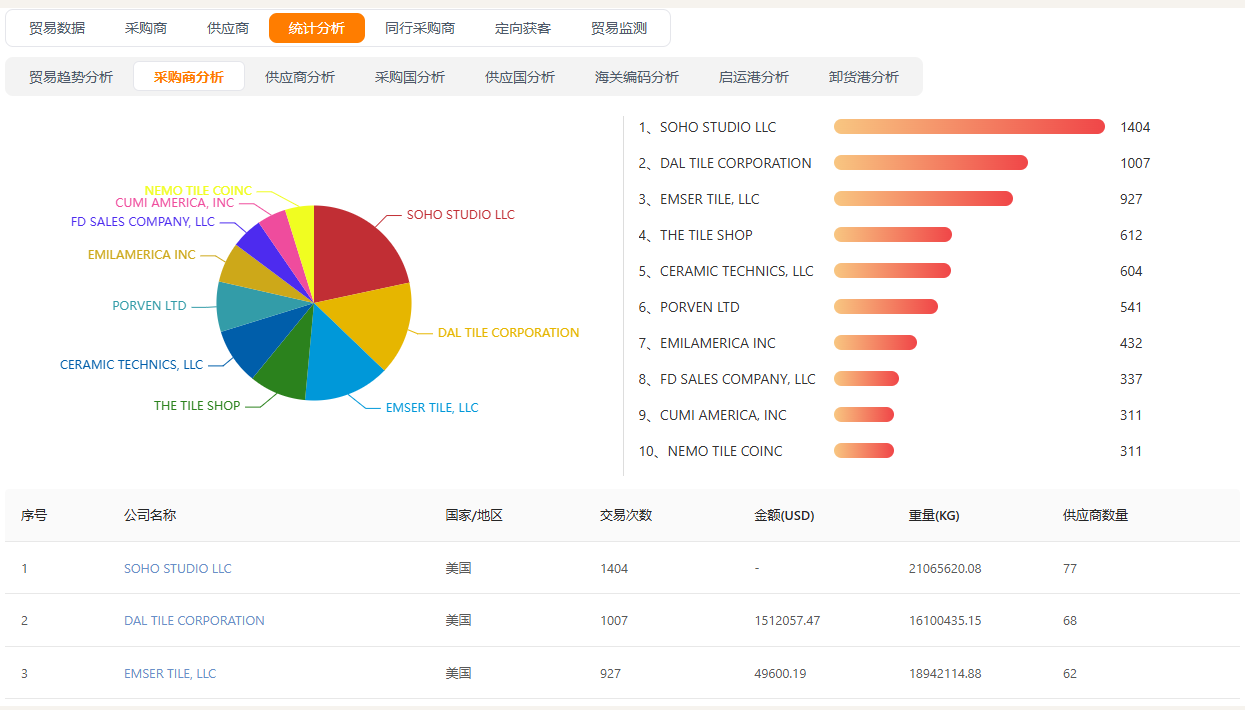Click the SOHO STUDIO LLC ranking bar
Viewport: 1245px width, 710px height.
click(969, 127)
